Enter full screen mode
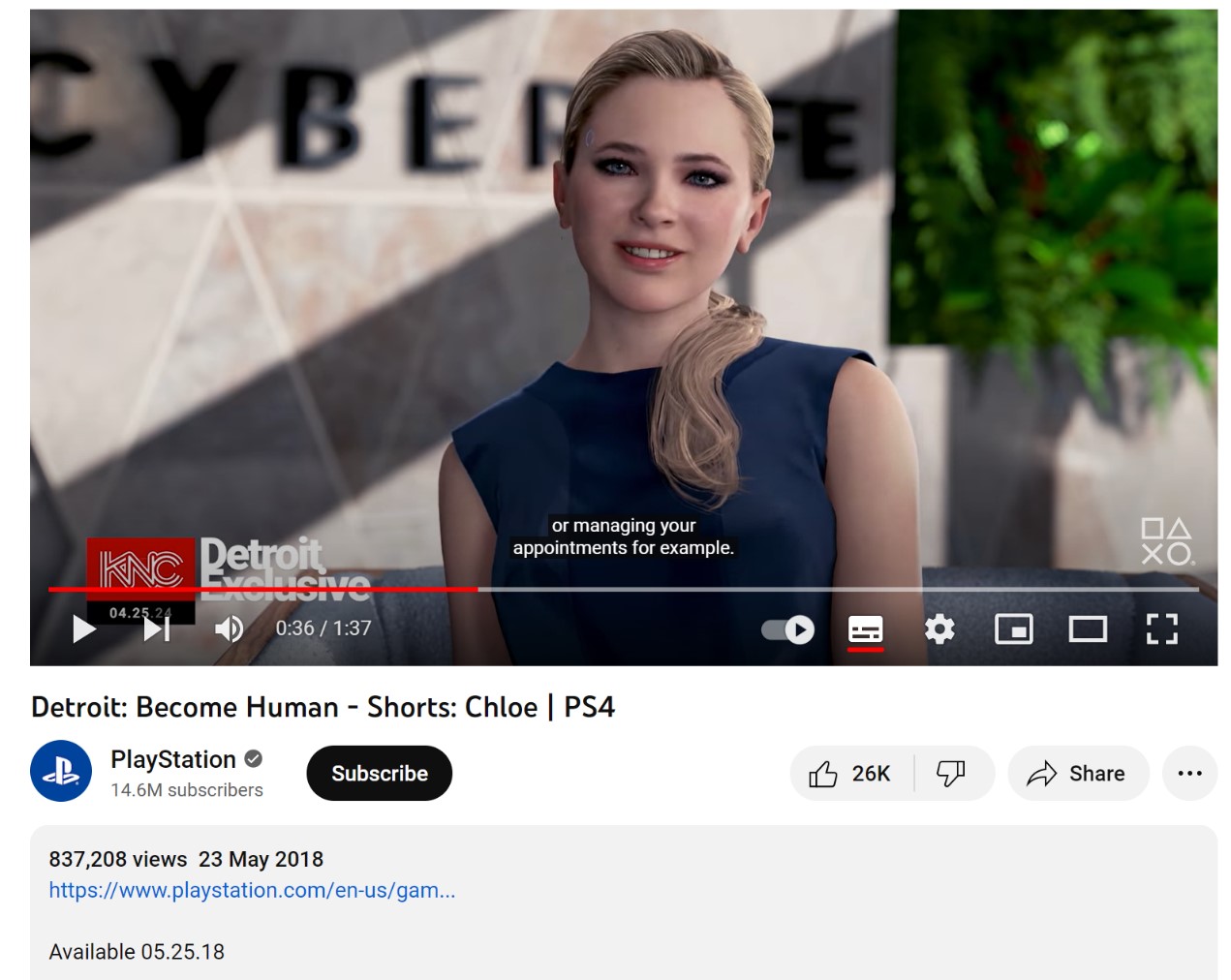The image size is (1231, 980). coord(1161,629)
